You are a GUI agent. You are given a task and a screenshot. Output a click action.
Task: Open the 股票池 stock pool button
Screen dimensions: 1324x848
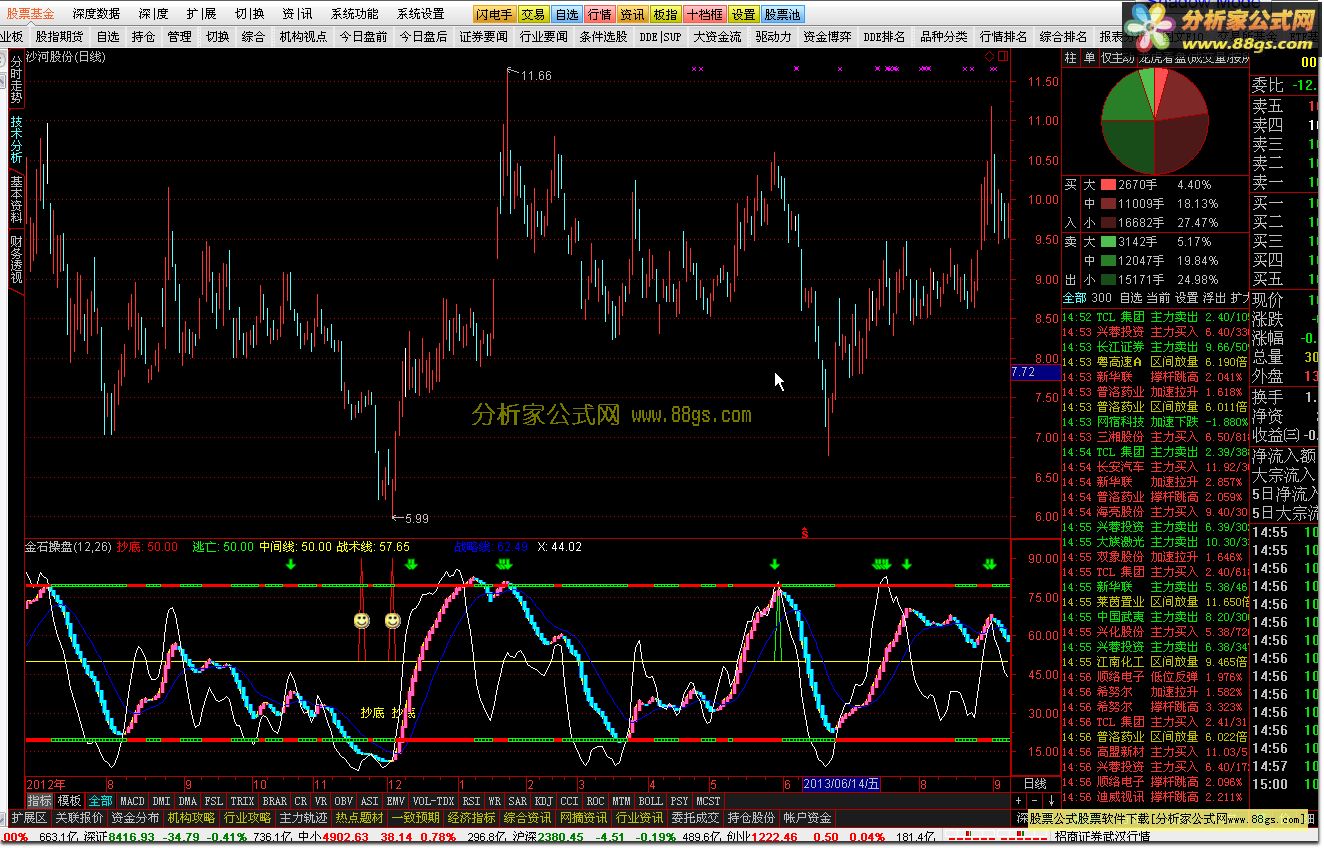(x=782, y=14)
